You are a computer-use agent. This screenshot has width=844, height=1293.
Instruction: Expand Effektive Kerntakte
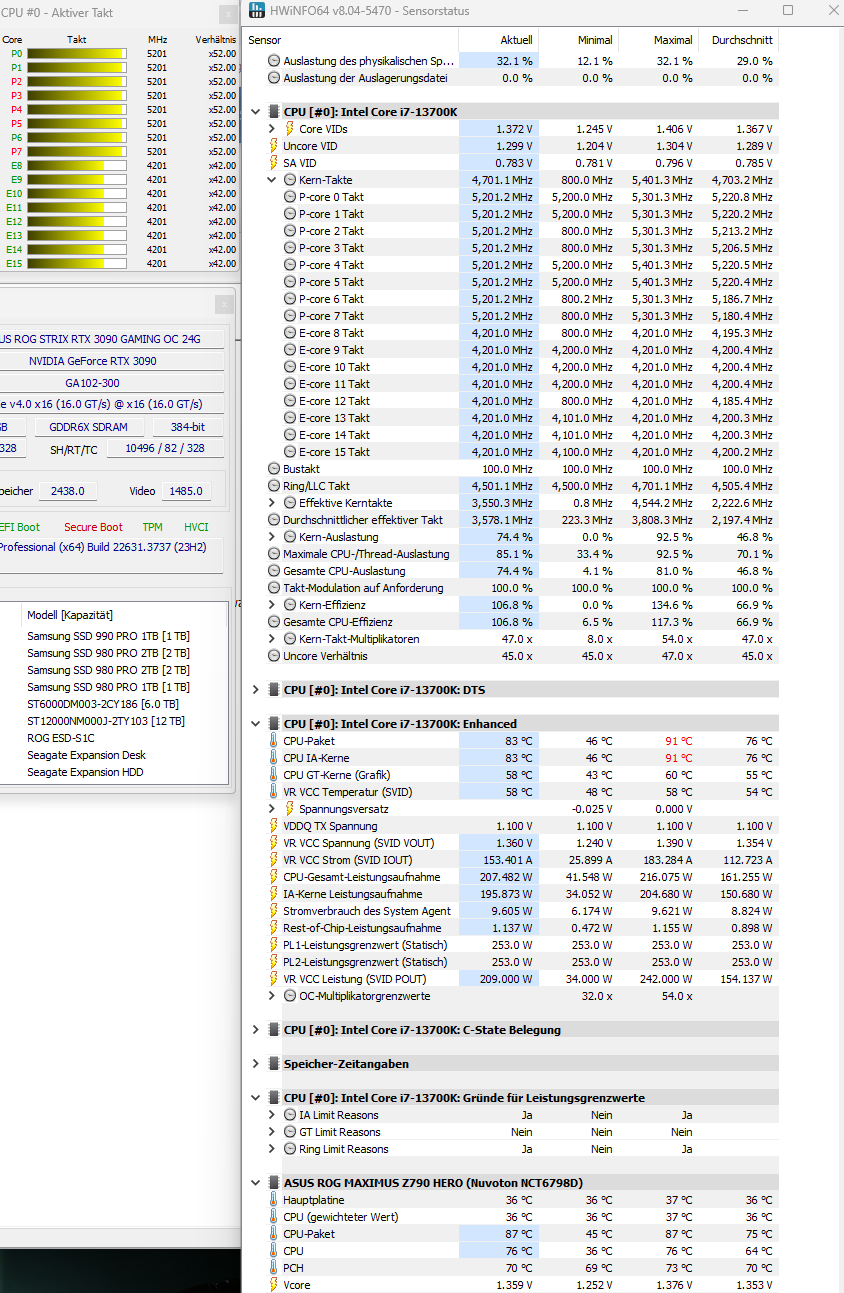[x=272, y=503]
